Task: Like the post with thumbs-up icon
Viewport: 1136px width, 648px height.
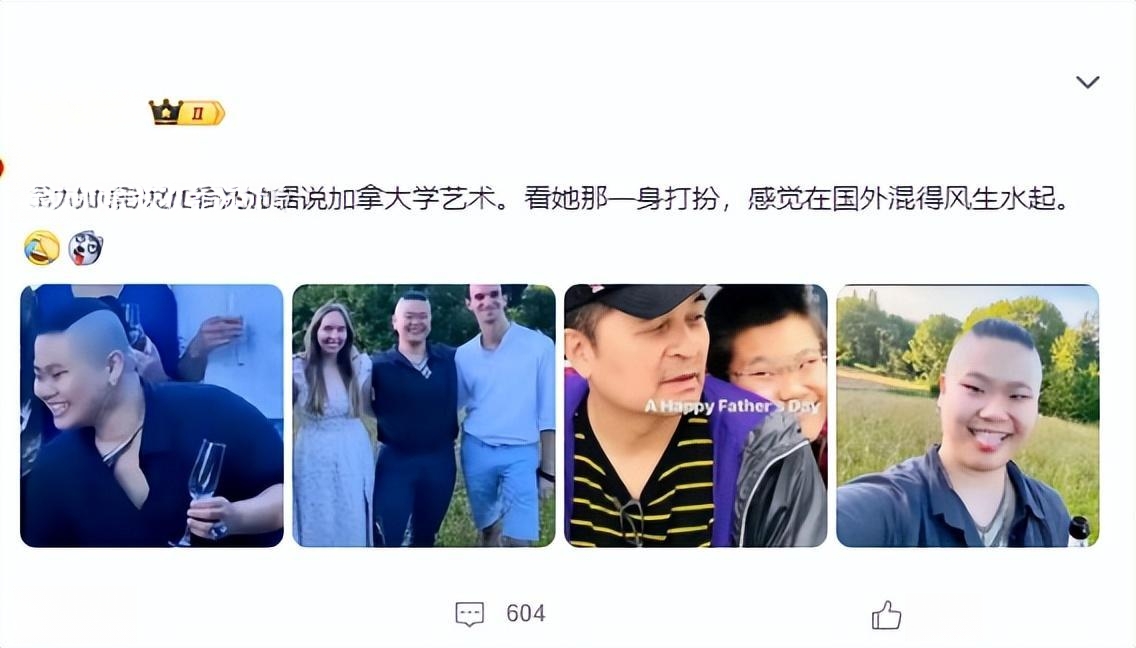Action: 886,615
